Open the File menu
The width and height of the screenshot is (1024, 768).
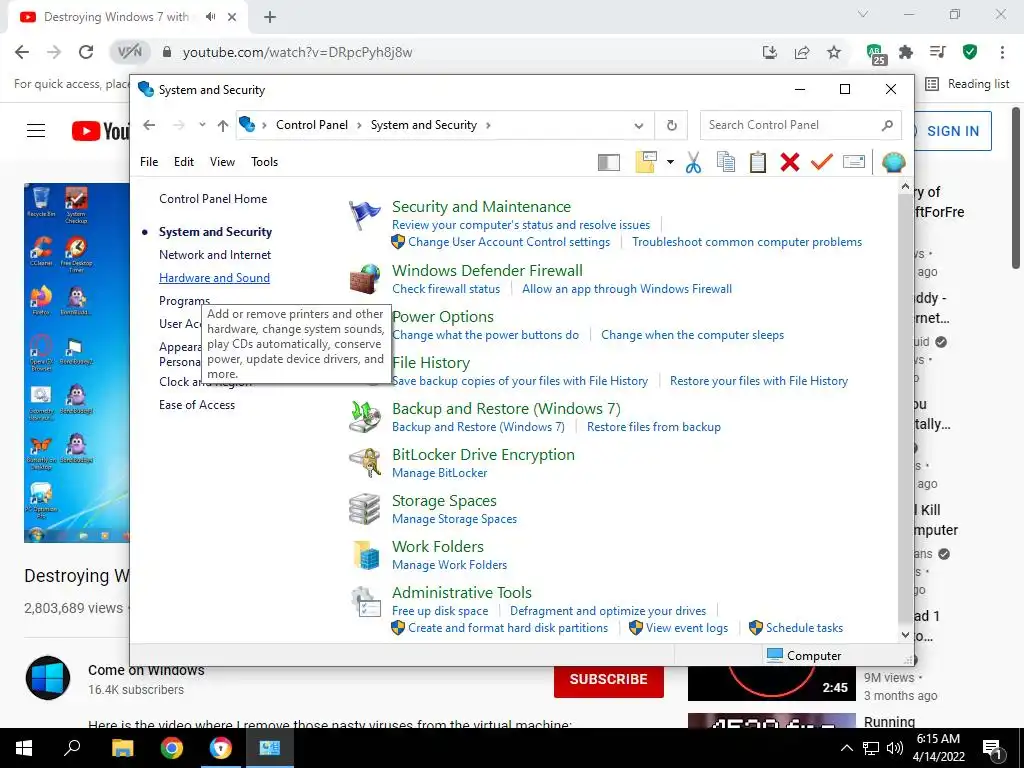pos(149,162)
